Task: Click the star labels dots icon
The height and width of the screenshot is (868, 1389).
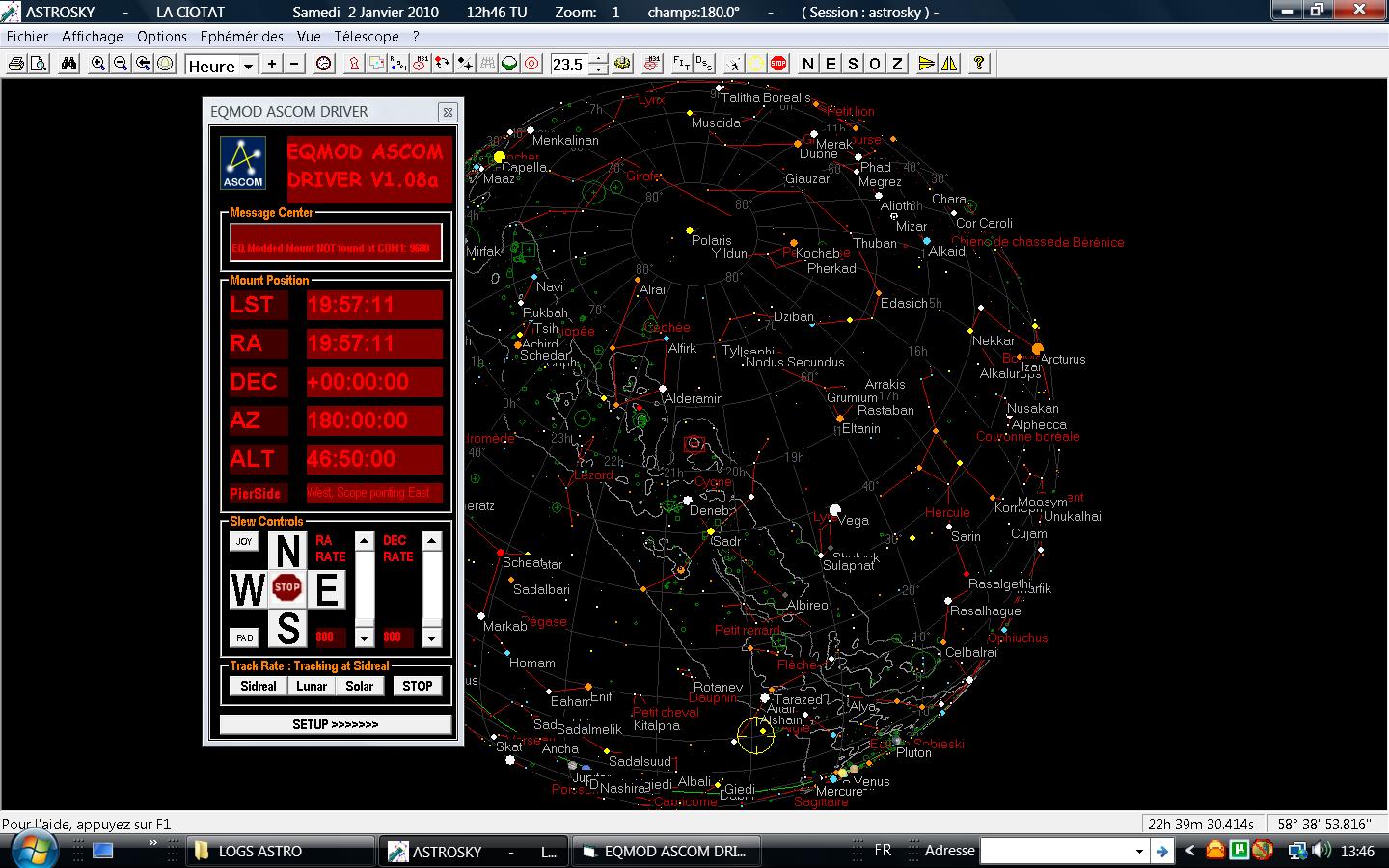Action: (x=398, y=64)
